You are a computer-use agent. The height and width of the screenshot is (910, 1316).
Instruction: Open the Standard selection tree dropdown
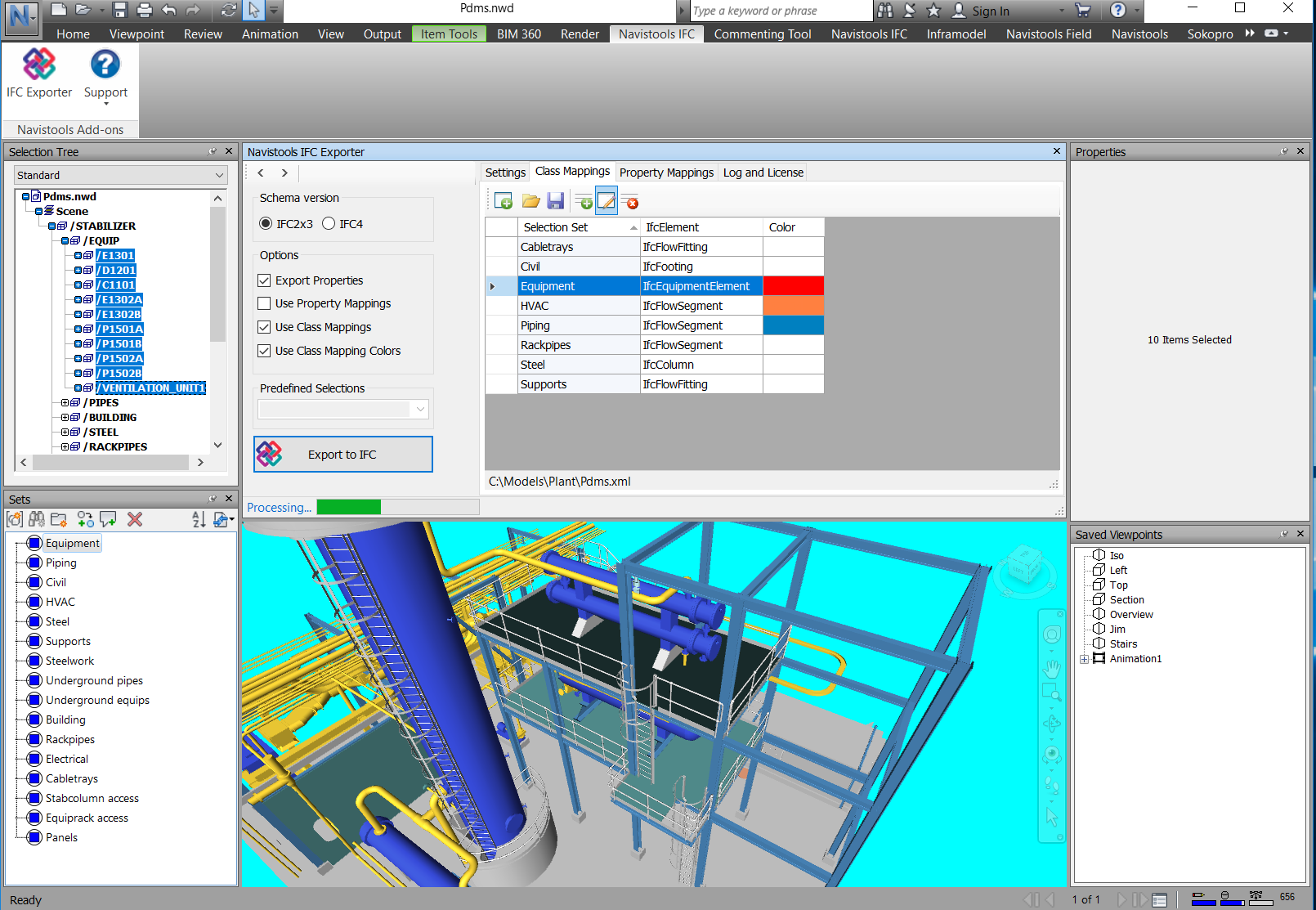coord(120,175)
